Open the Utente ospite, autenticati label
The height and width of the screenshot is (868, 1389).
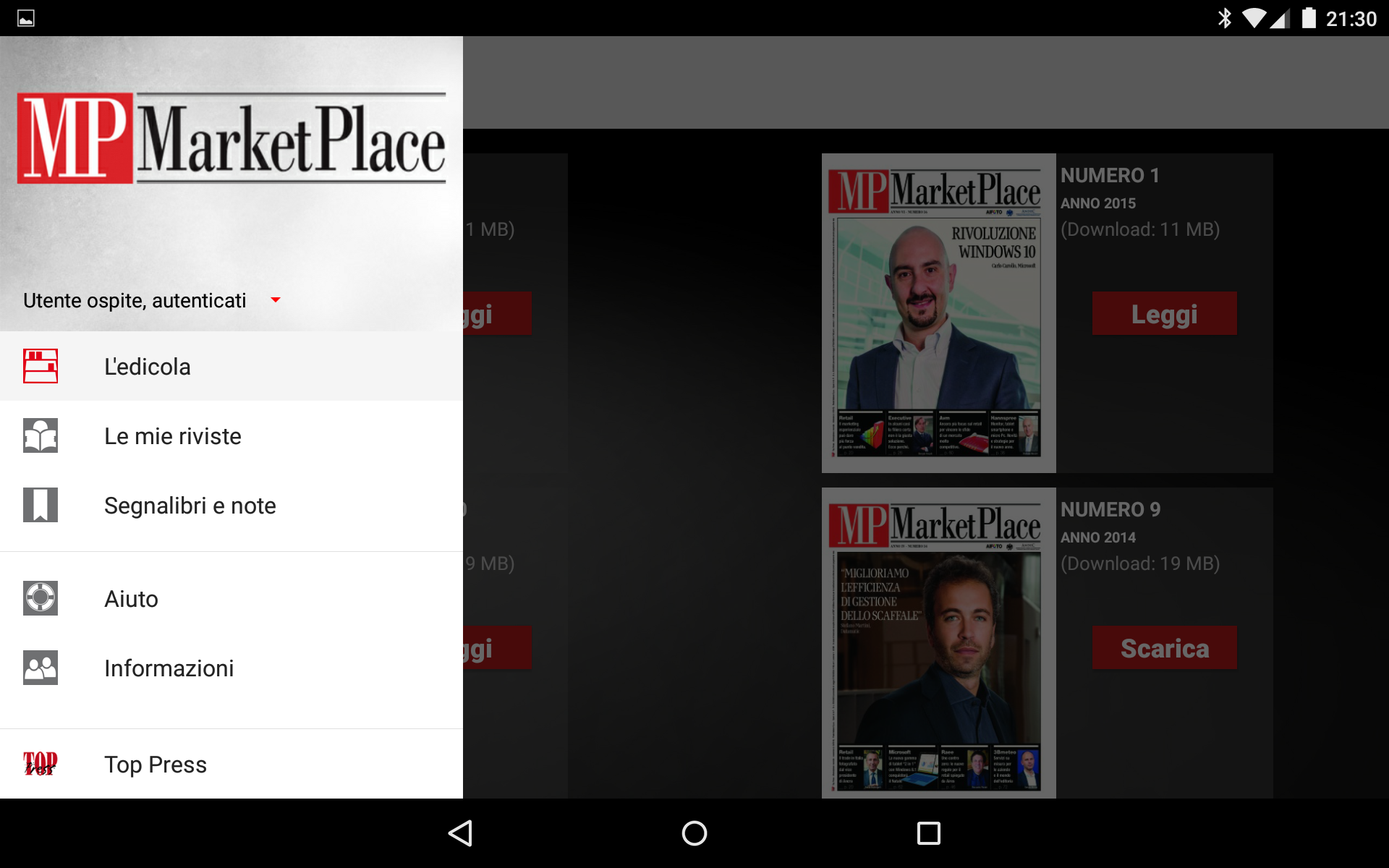(135, 300)
